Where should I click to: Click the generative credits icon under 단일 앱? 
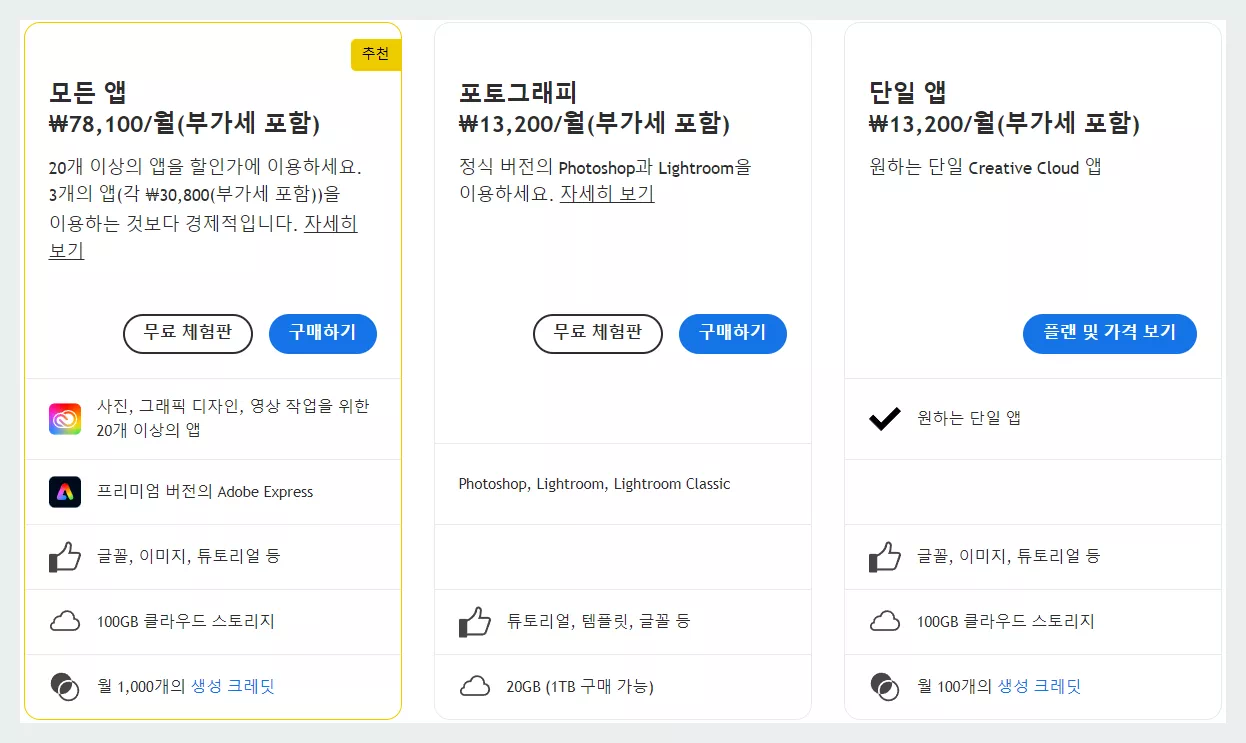[x=885, y=686]
